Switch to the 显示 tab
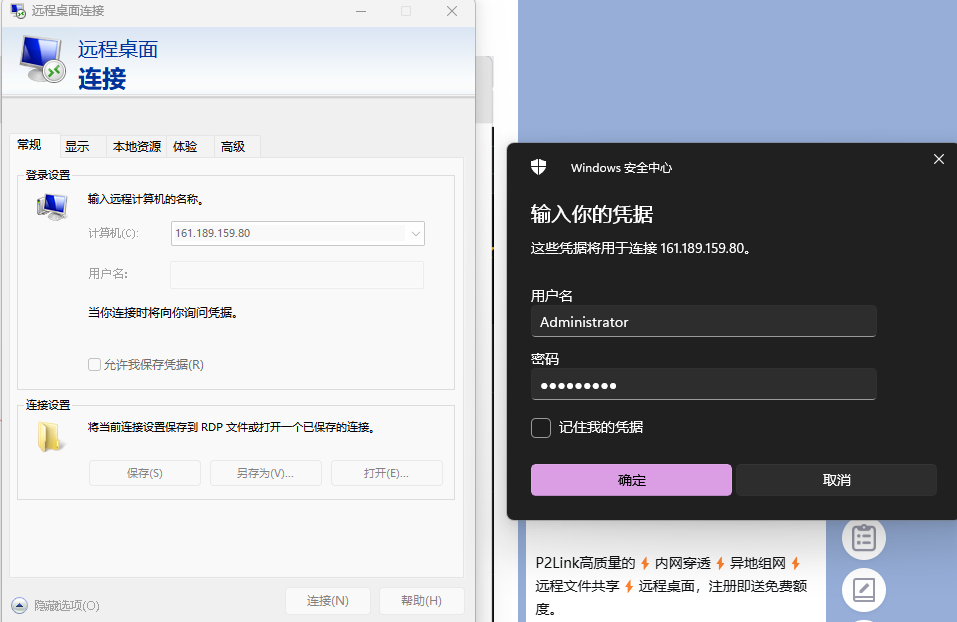This screenshot has width=957, height=622. click(x=78, y=146)
